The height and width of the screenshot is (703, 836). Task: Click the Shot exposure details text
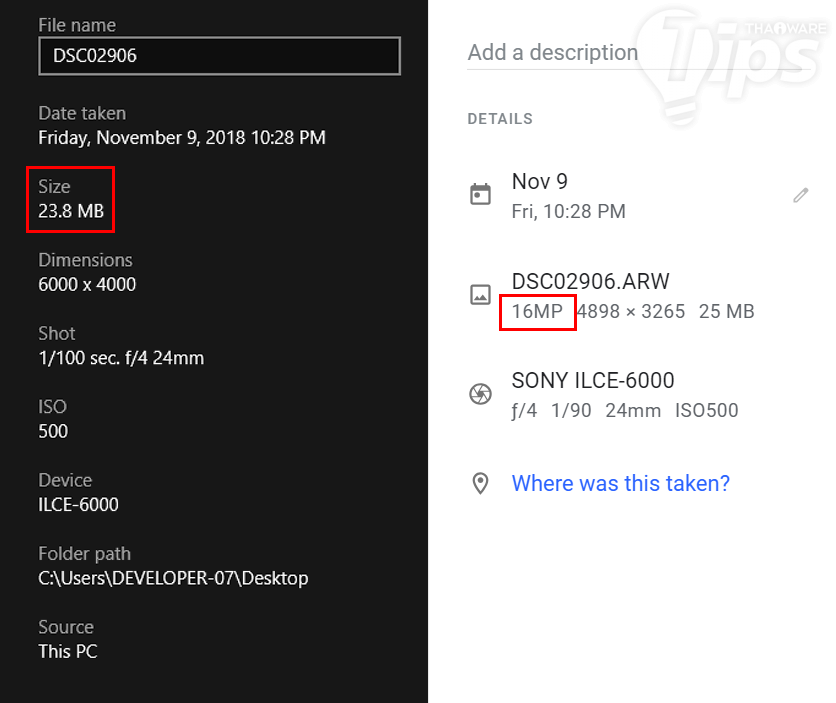121,358
